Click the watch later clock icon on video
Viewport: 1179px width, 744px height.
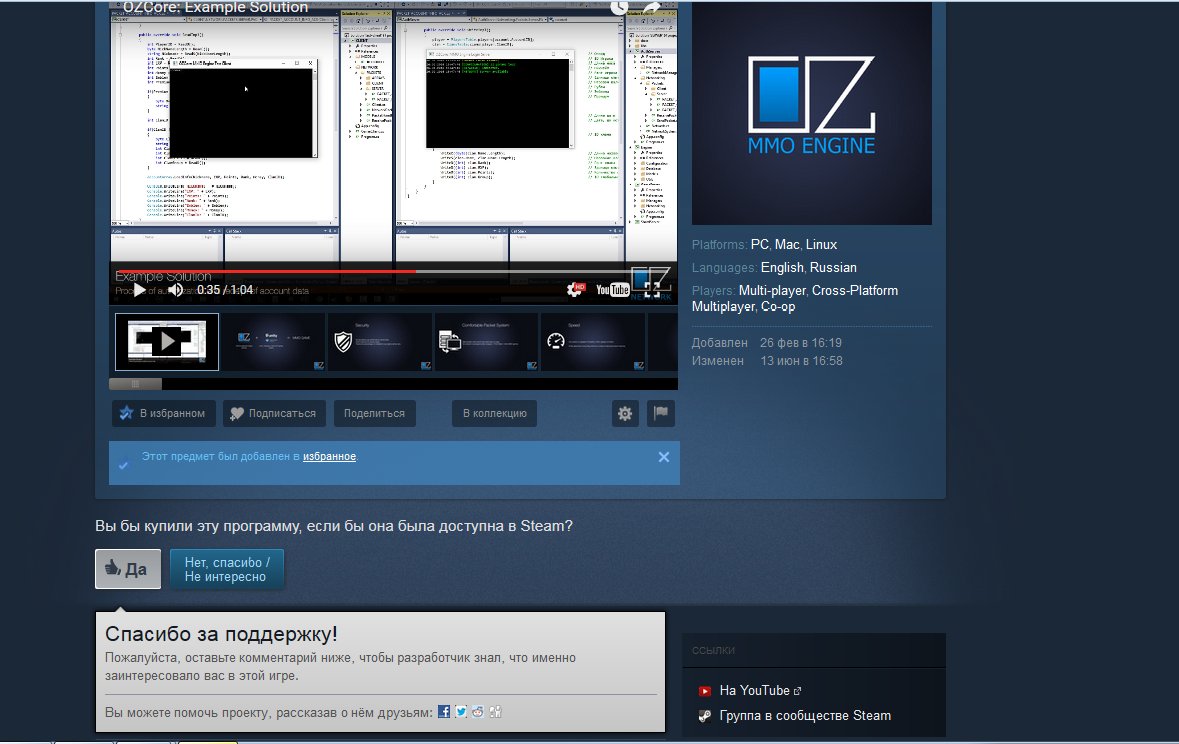pos(619,8)
